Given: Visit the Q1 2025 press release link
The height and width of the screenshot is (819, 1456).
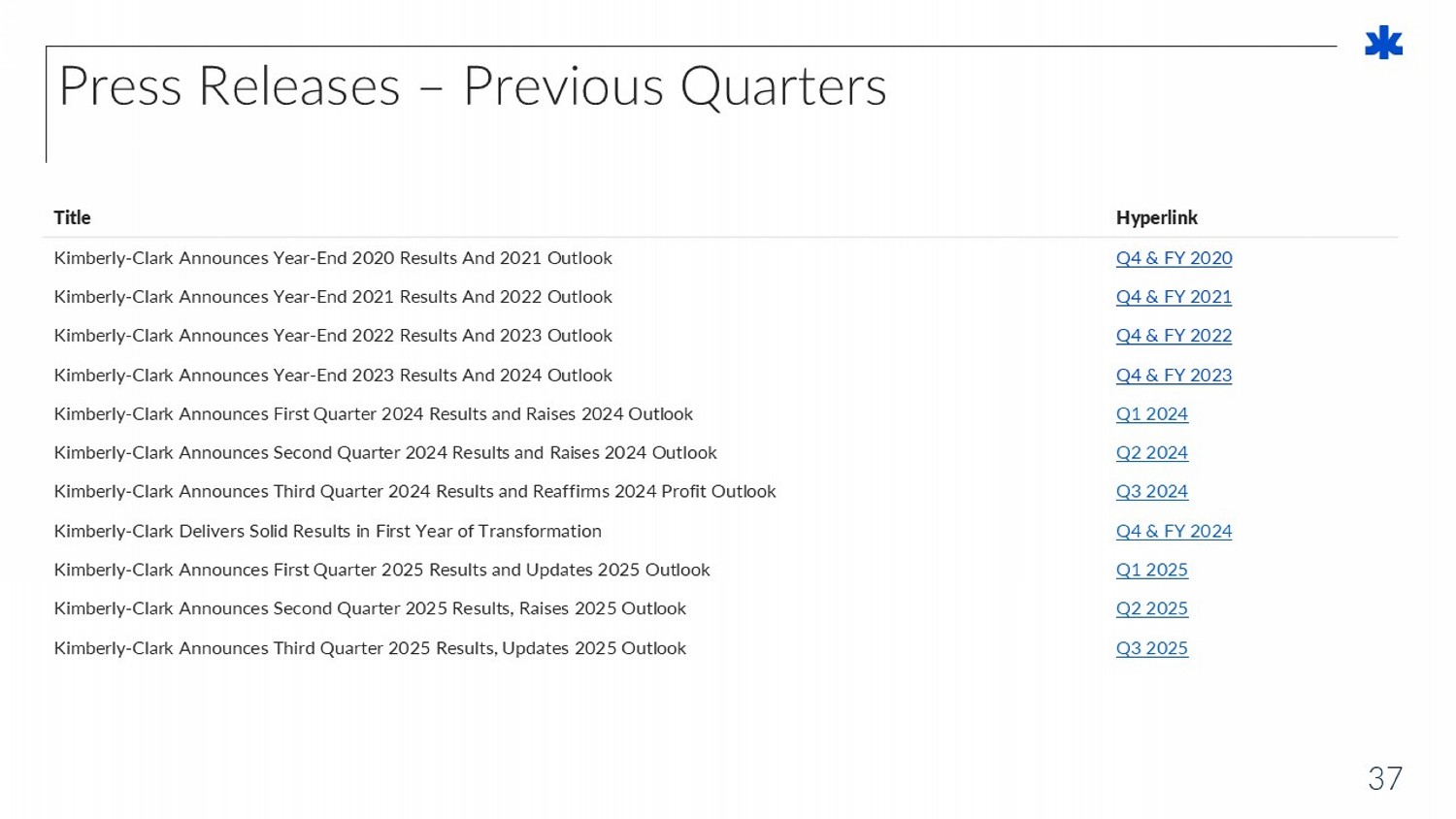Looking at the screenshot, I should click(x=1151, y=571).
